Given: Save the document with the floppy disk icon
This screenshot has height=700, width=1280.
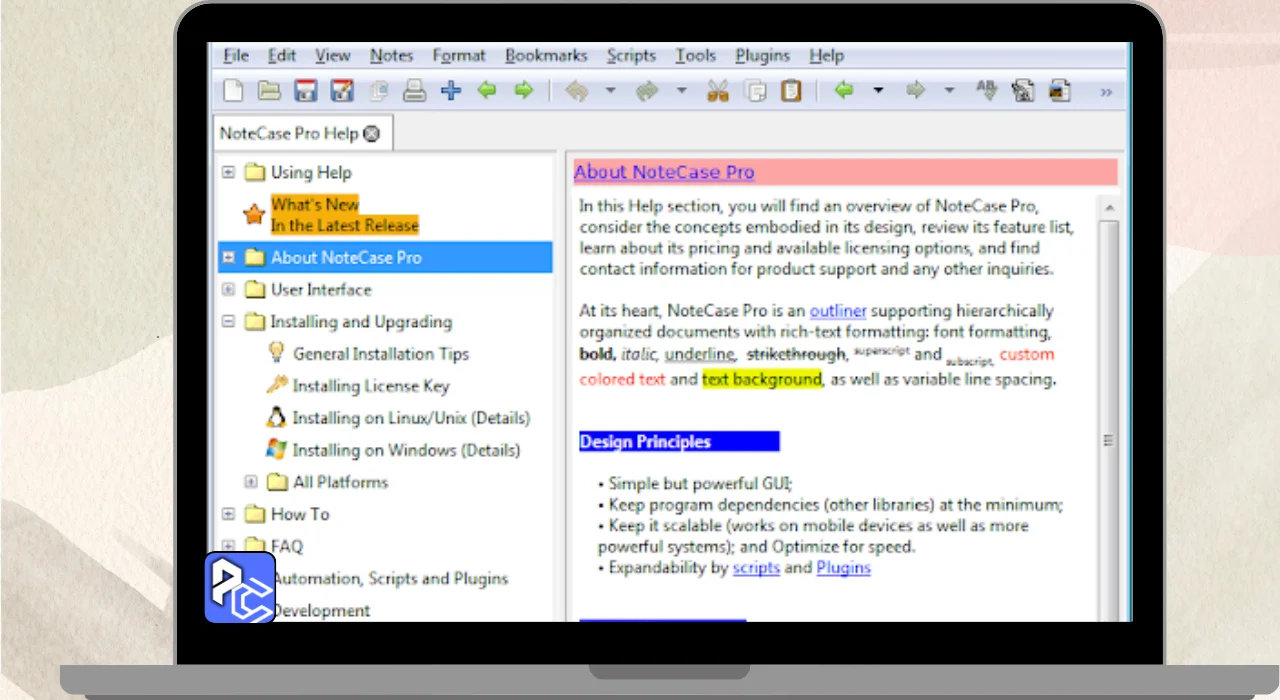Looking at the screenshot, I should (x=305, y=91).
